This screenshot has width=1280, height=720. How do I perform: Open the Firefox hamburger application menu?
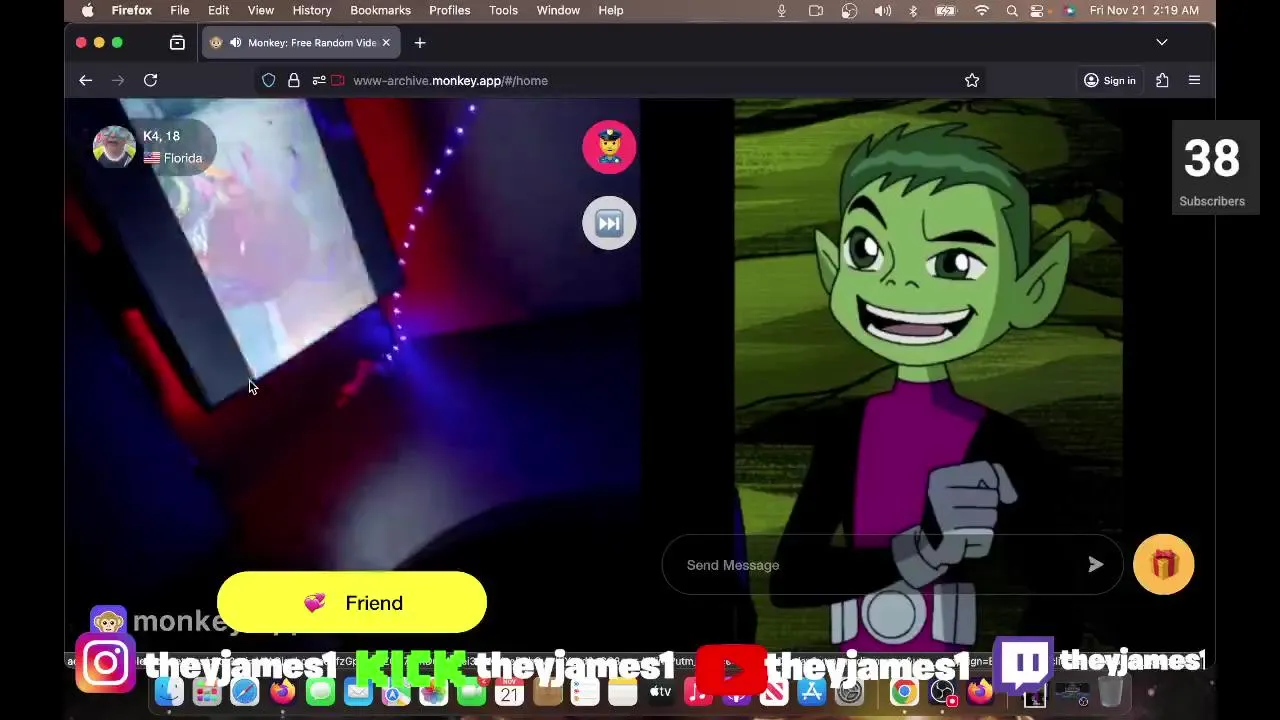point(1194,80)
